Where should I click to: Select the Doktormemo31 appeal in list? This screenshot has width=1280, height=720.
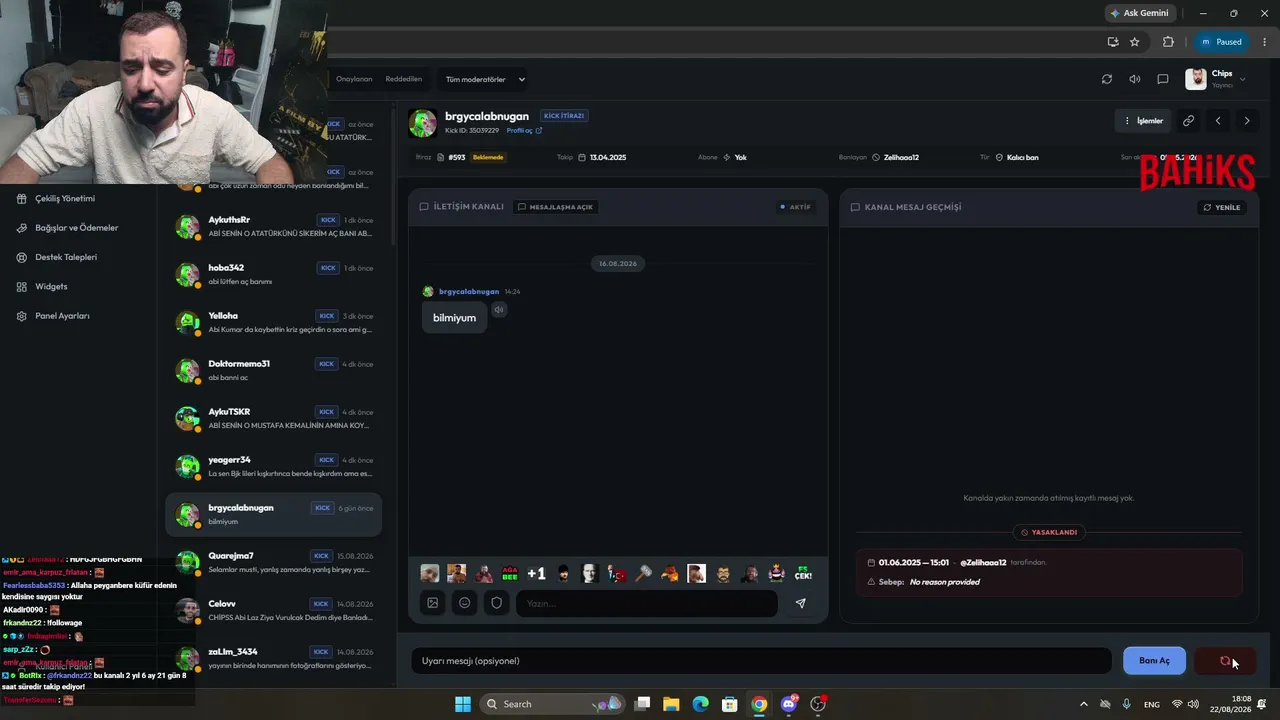coord(274,370)
